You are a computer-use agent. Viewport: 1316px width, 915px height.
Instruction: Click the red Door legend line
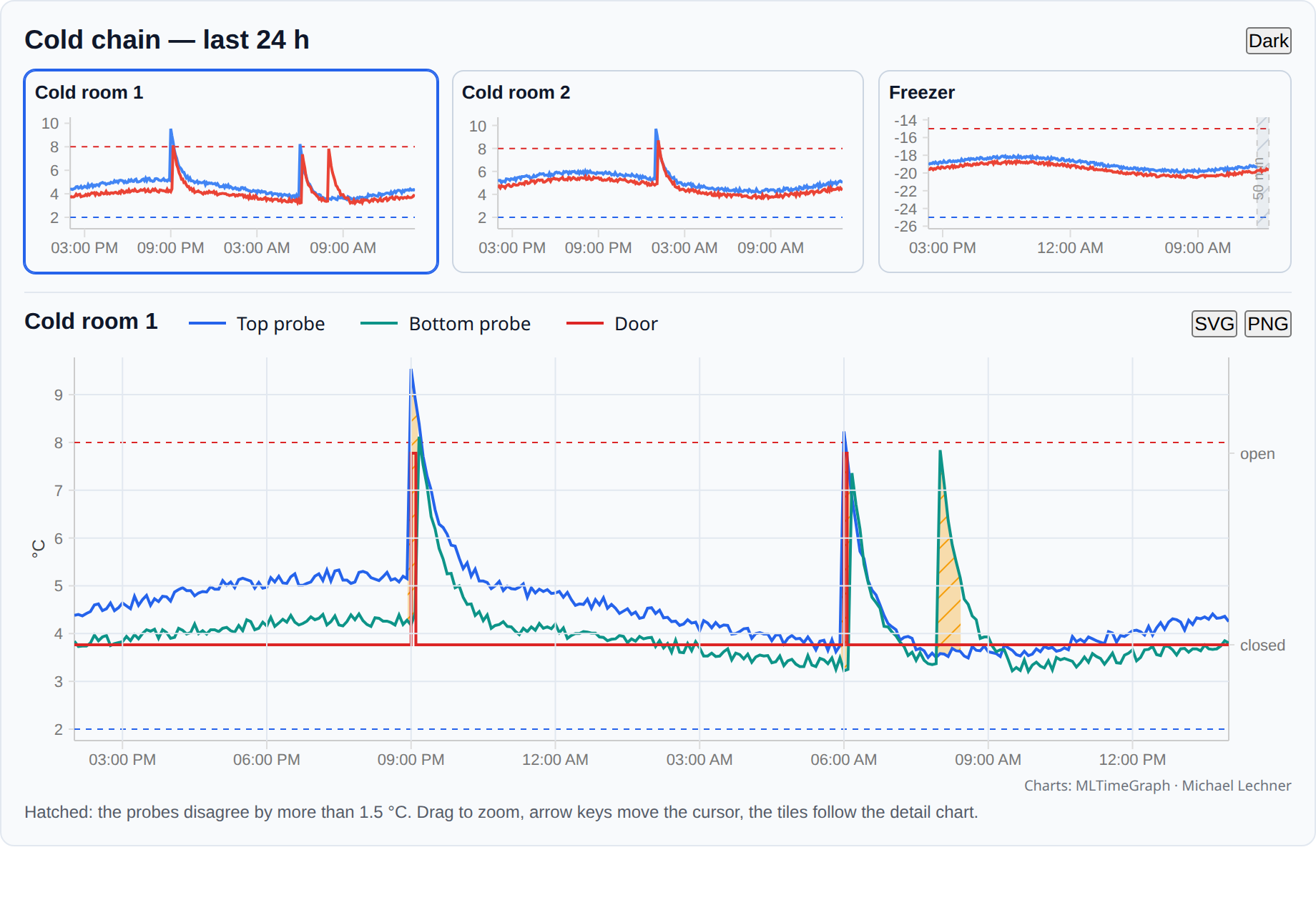pos(585,324)
